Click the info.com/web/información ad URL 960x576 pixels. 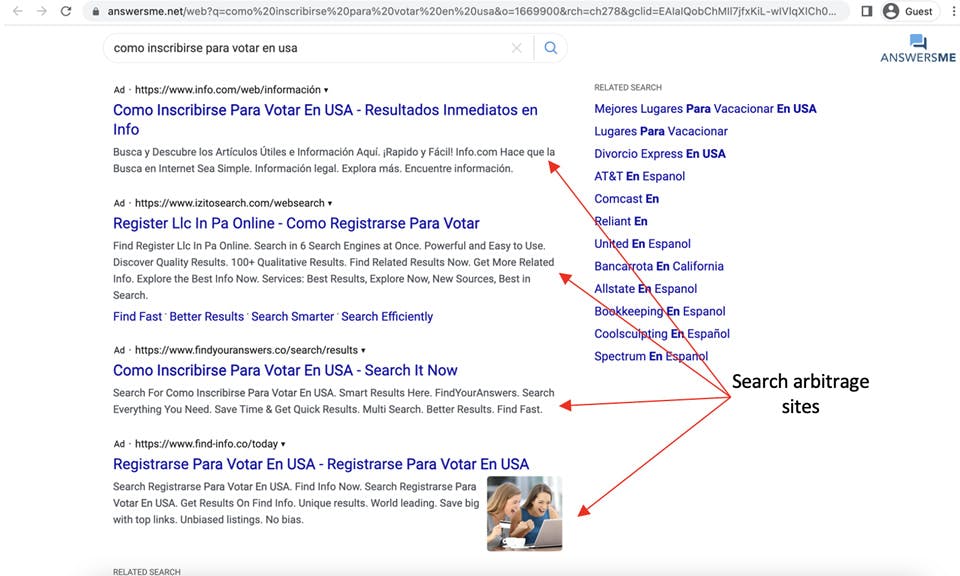point(228,90)
